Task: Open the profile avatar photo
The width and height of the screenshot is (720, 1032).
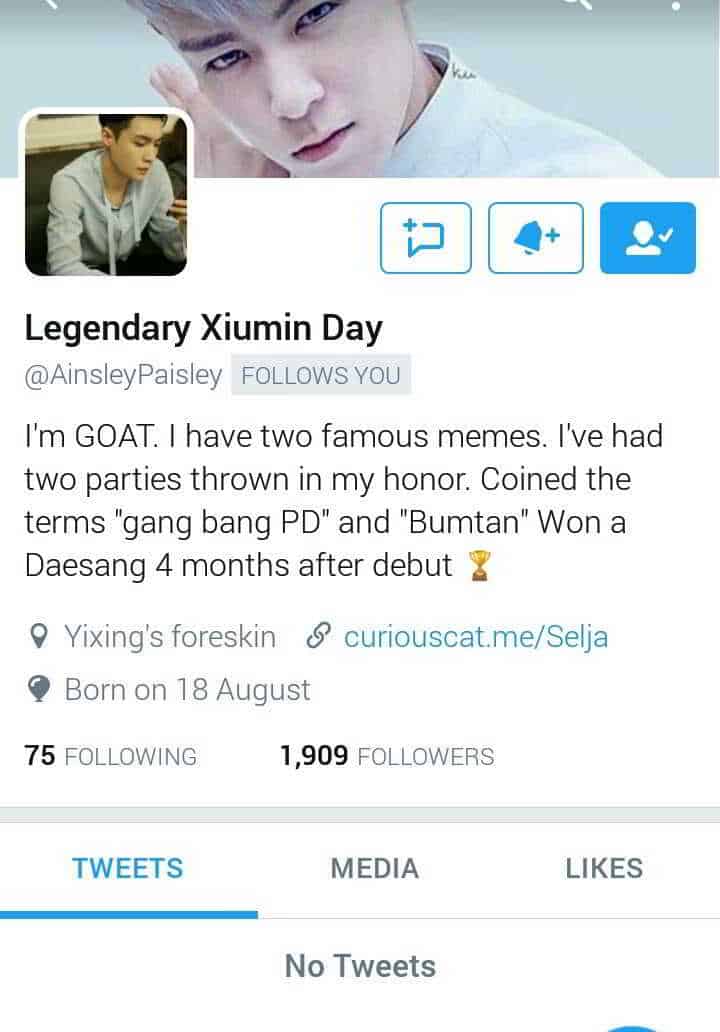Action: [x=106, y=194]
